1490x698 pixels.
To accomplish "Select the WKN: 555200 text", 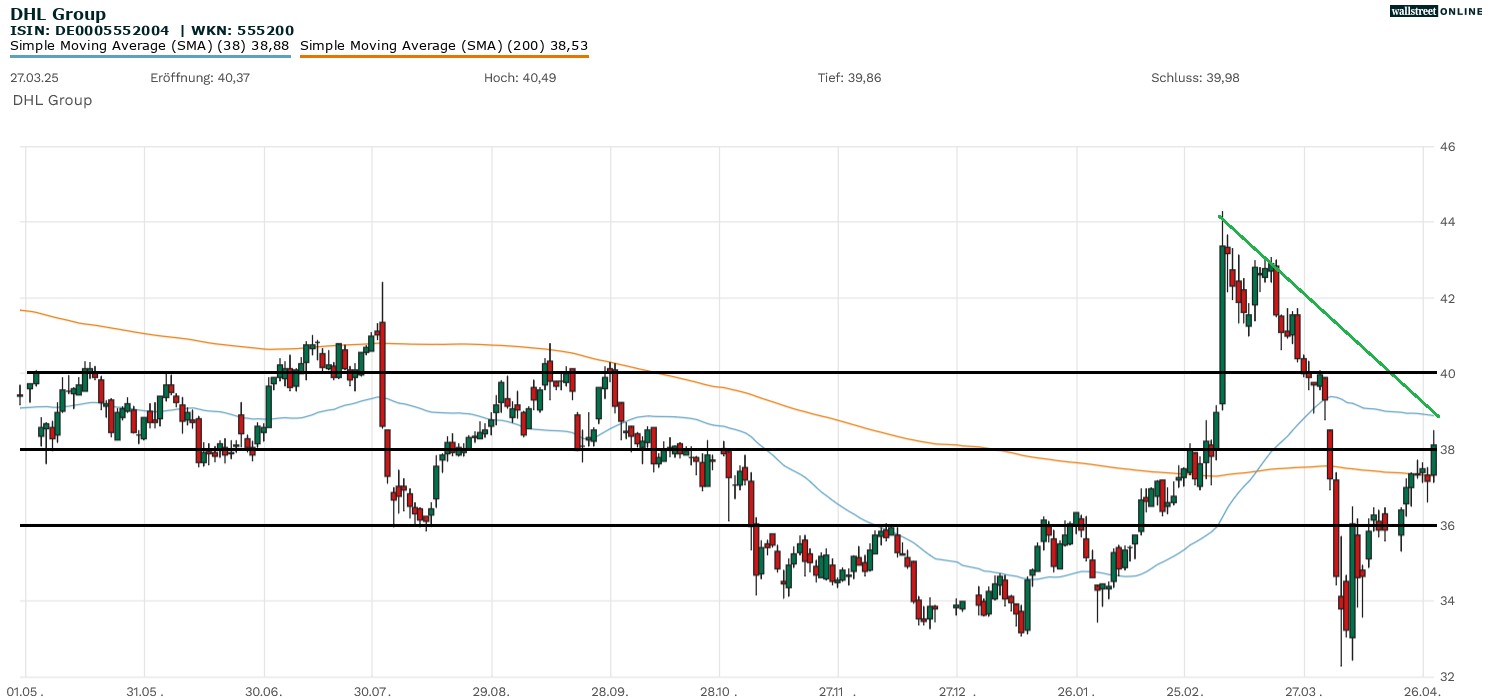I will point(243,31).
